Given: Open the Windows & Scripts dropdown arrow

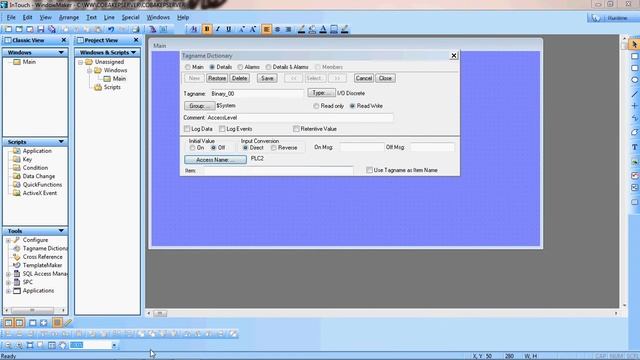Looking at the screenshot, I should [133, 52].
